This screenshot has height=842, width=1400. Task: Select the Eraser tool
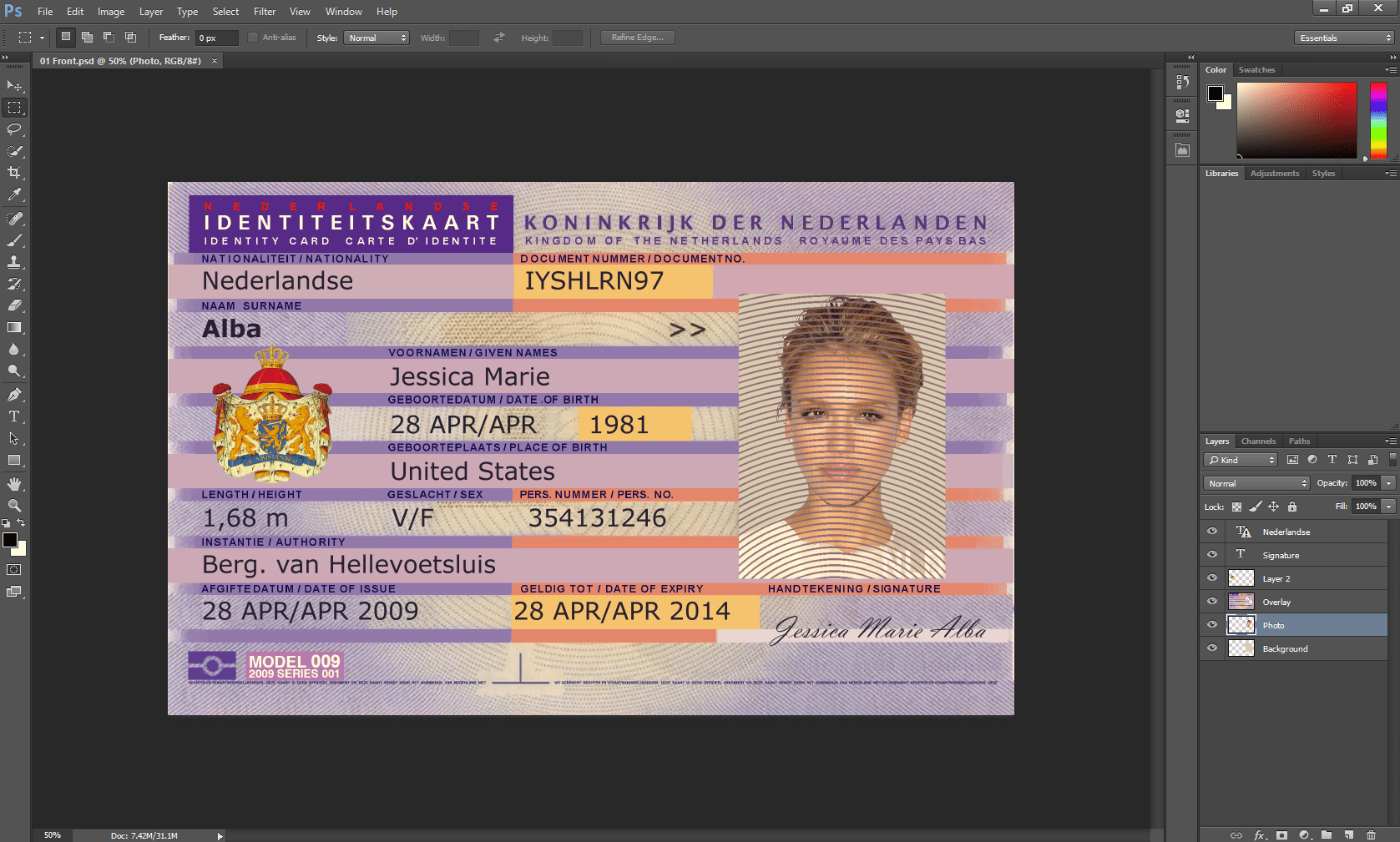click(14, 305)
